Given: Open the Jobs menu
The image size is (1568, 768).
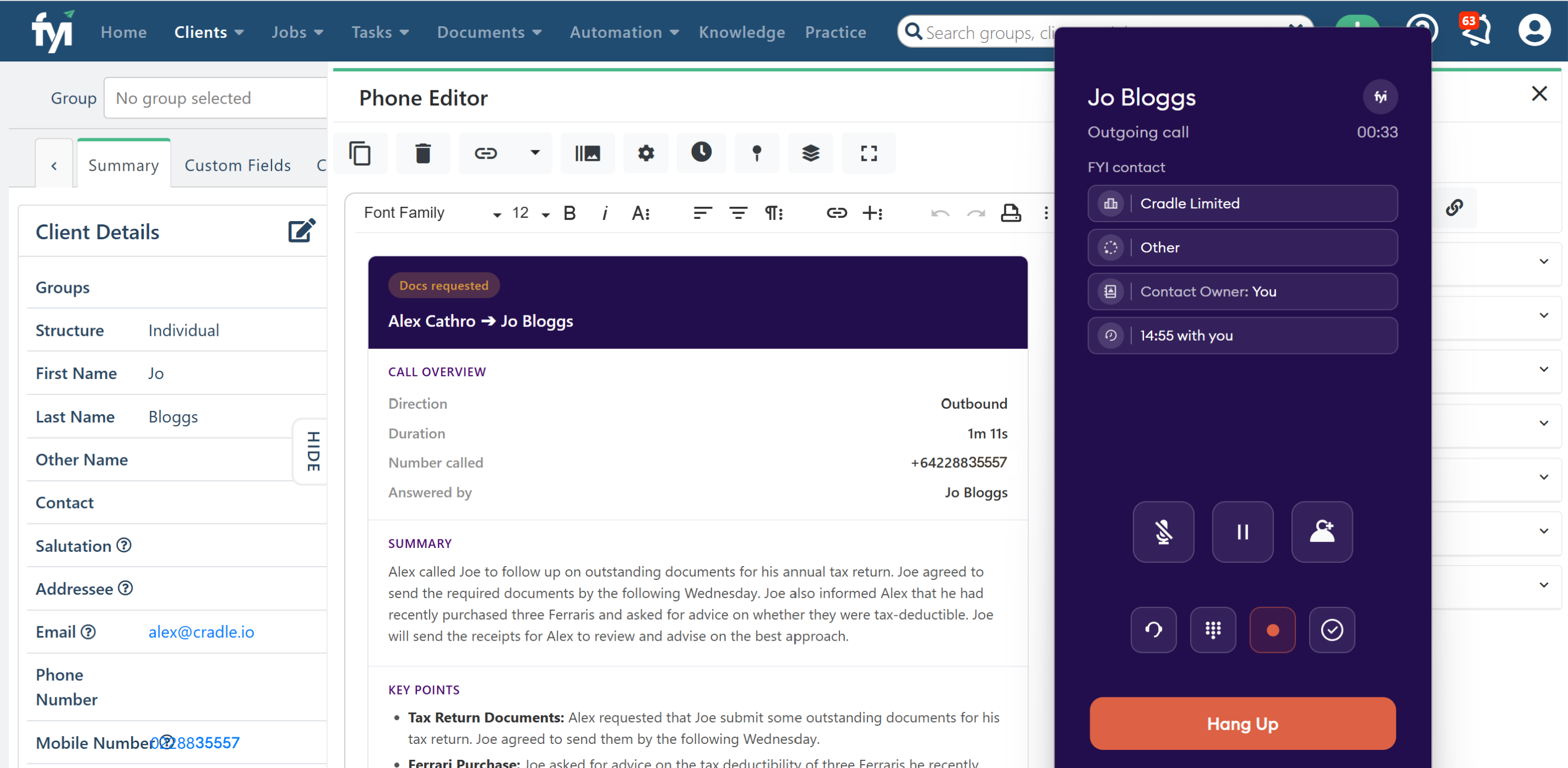Looking at the screenshot, I should (297, 32).
